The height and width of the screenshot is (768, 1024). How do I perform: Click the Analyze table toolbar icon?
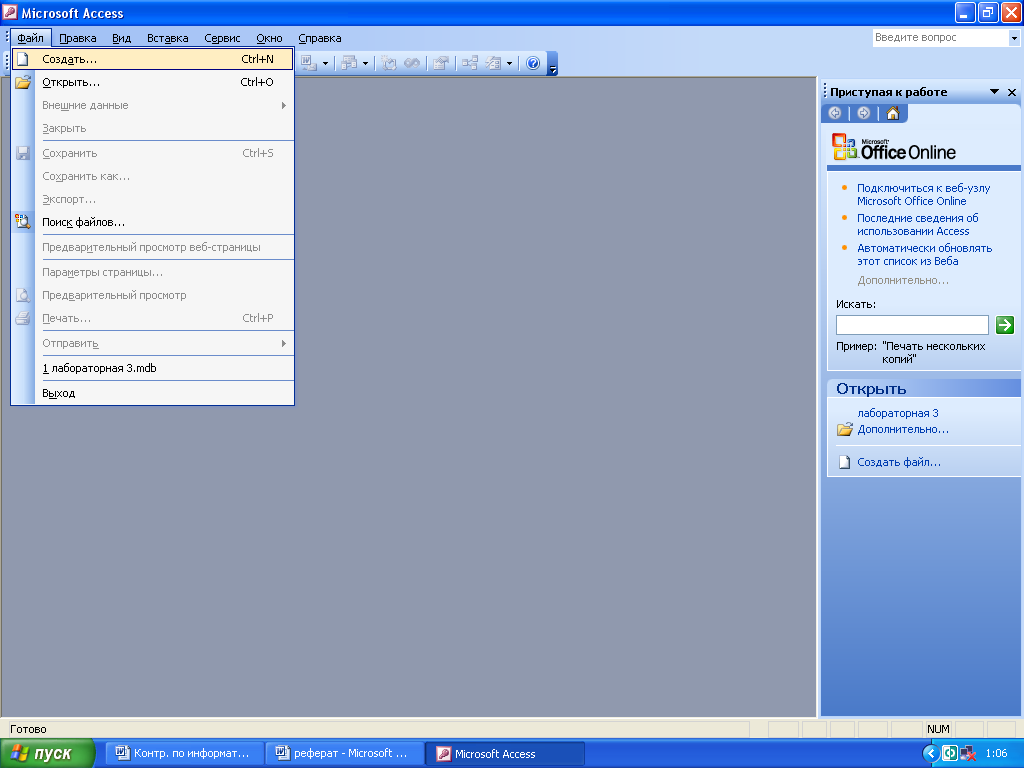point(349,63)
